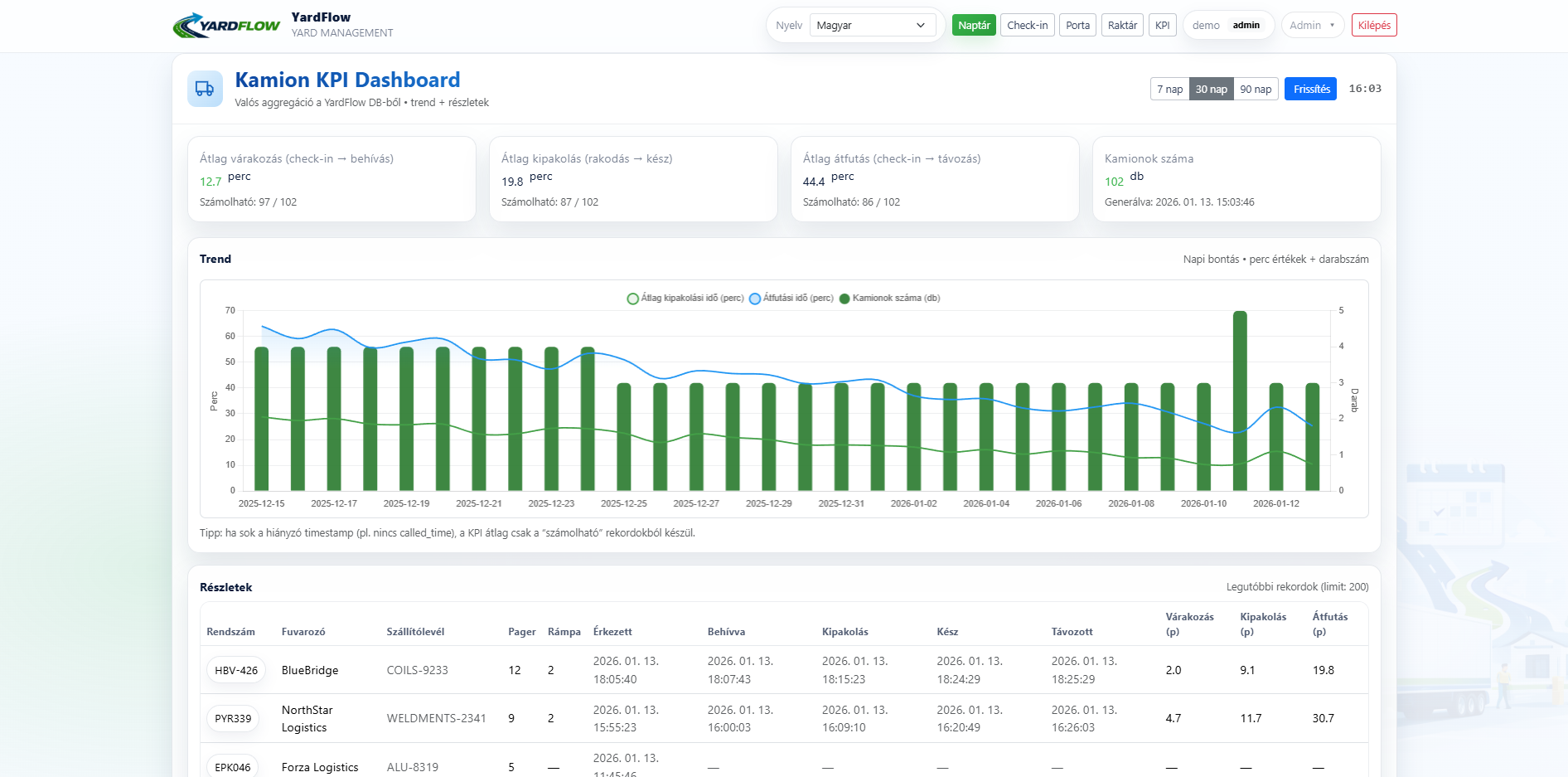Open the KPI page
The height and width of the screenshot is (777, 1568).
pyautogui.click(x=1162, y=26)
